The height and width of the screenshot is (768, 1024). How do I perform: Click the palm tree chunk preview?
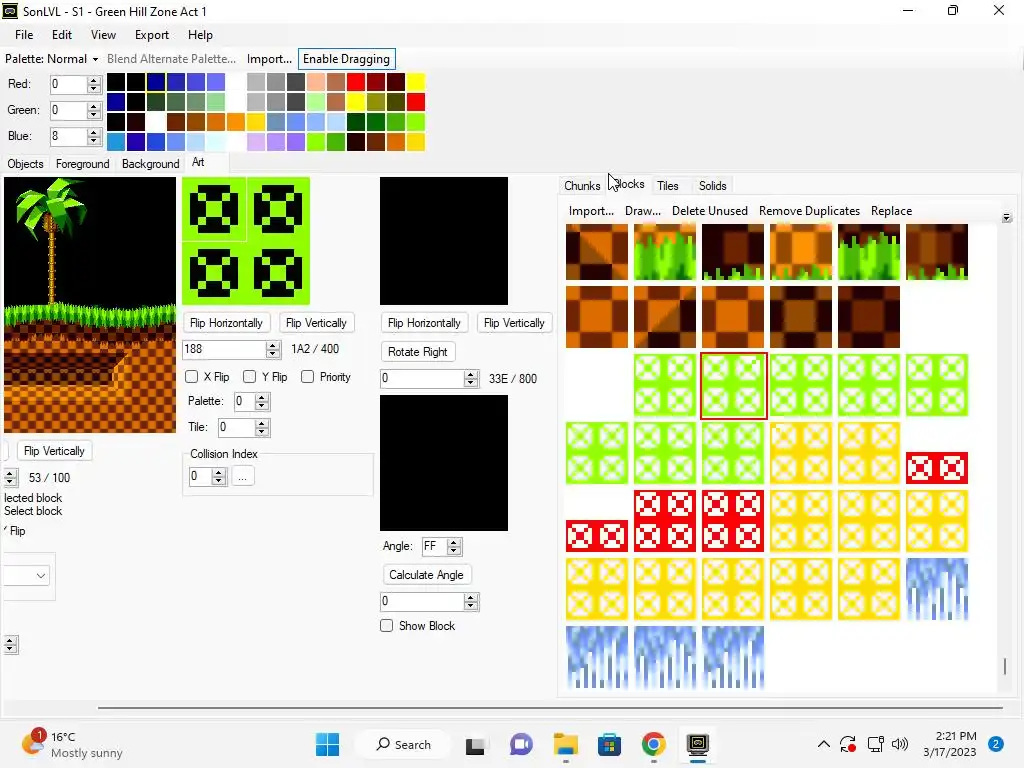pos(90,304)
